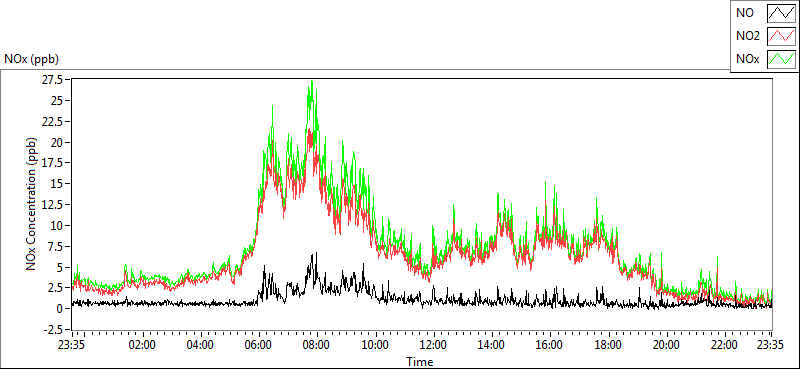Click the 22.5 y-axis tick label
Image resolution: width=800 pixels, height=369 pixels.
(x=53, y=121)
